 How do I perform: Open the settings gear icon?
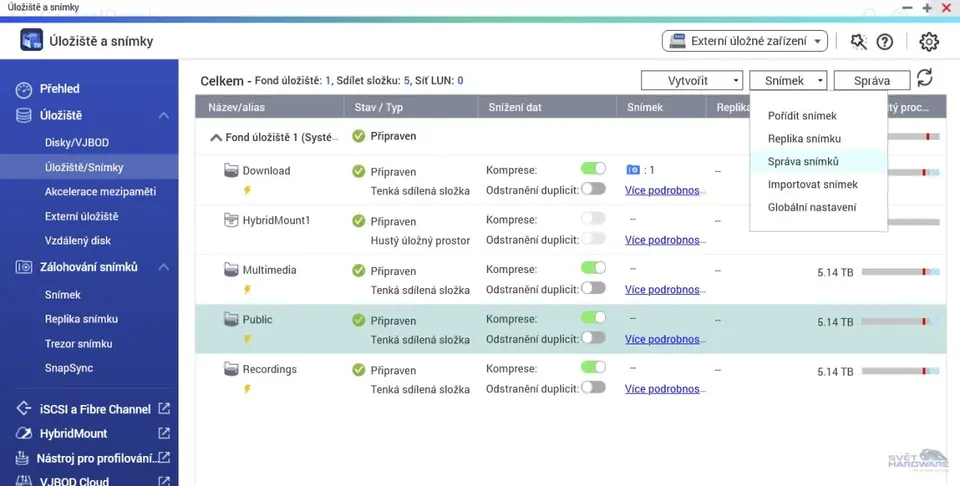[929, 42]
